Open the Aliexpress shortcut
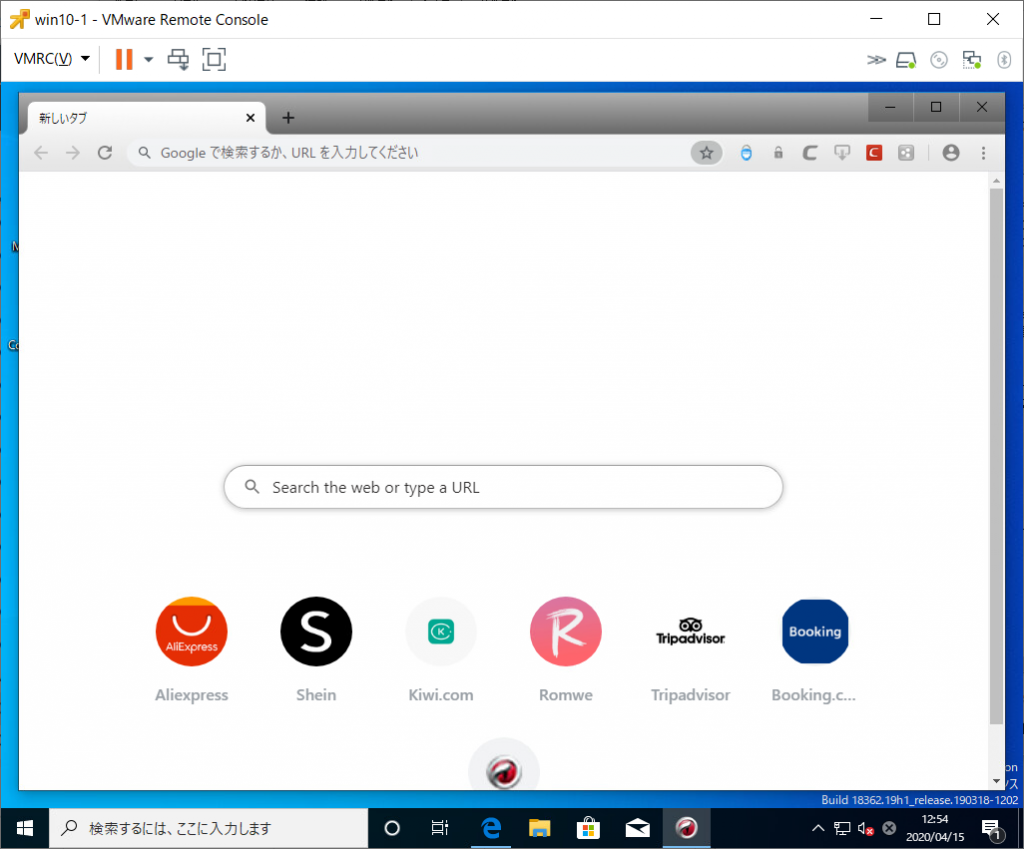This screenshot has width=1024, height=849. (191, 632)
